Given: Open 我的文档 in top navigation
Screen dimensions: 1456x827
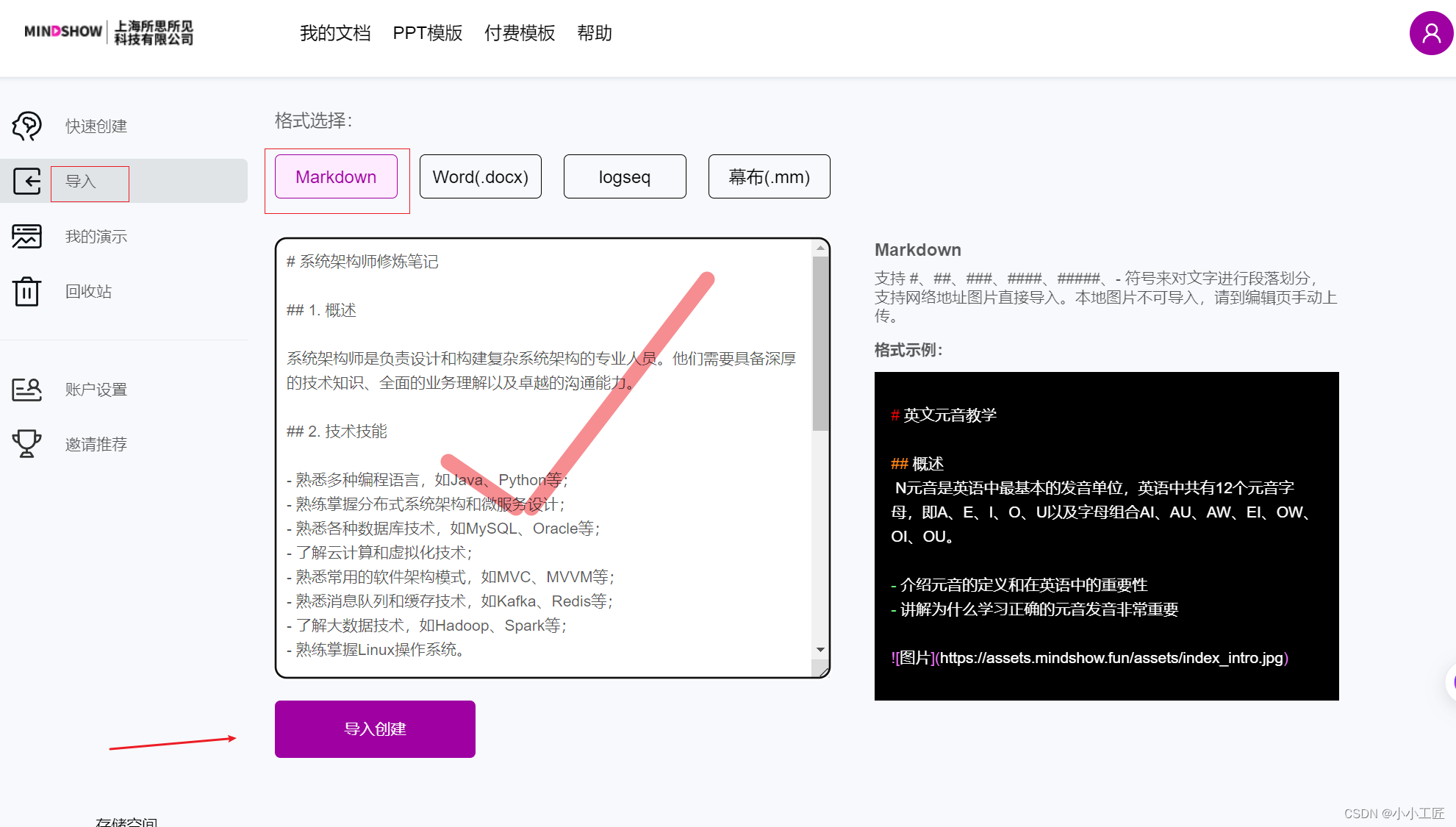Looking at the screenshot, I should [x=335, y=33].
